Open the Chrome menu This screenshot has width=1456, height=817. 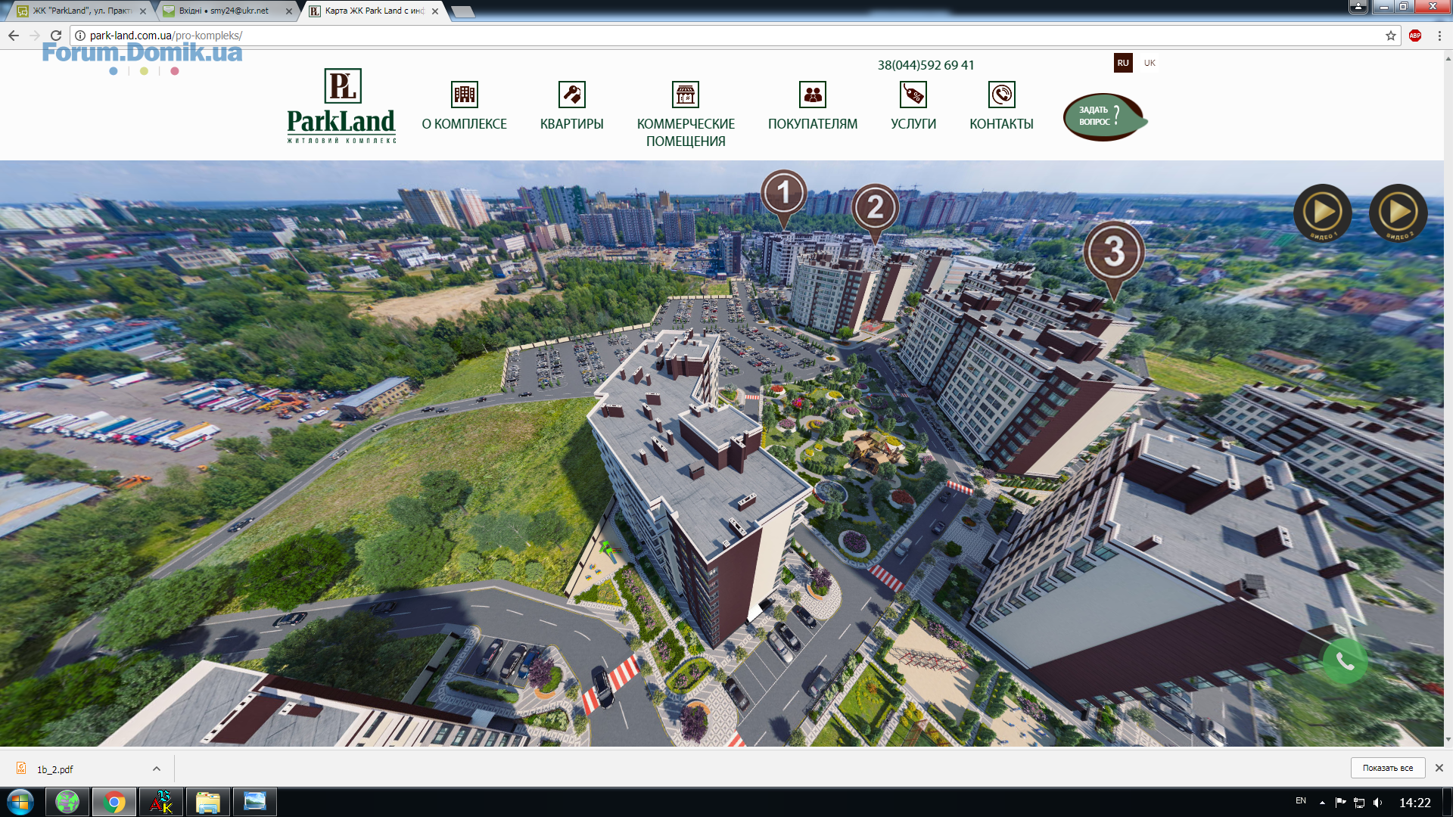(x=1439, y=36)
